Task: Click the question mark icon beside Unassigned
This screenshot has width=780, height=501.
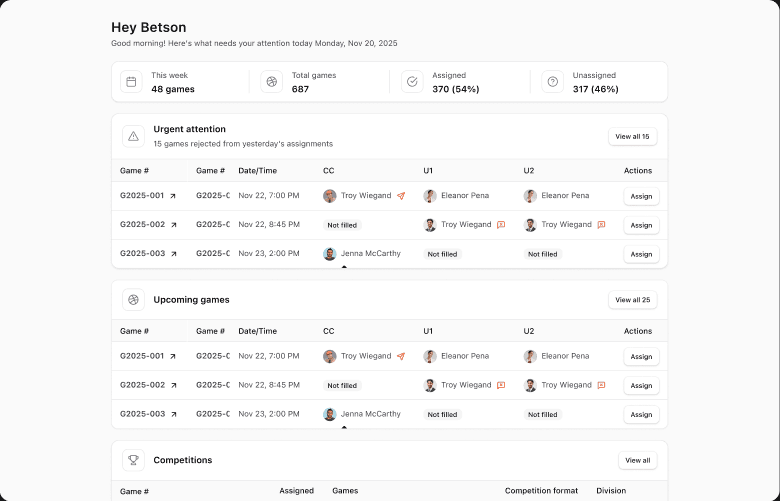Action: (553, 82)
